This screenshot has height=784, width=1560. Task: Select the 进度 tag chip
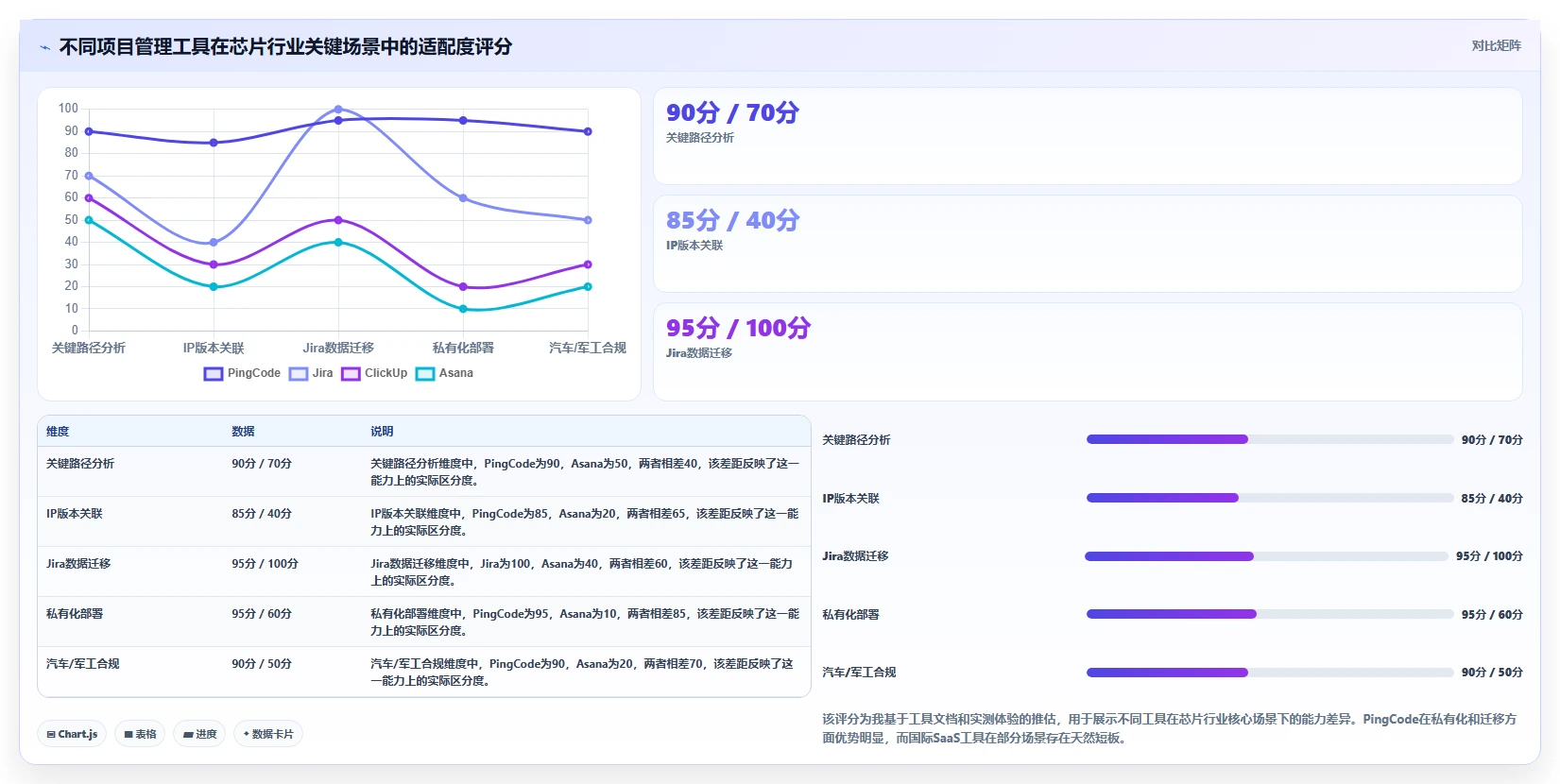tap(199, 734)
